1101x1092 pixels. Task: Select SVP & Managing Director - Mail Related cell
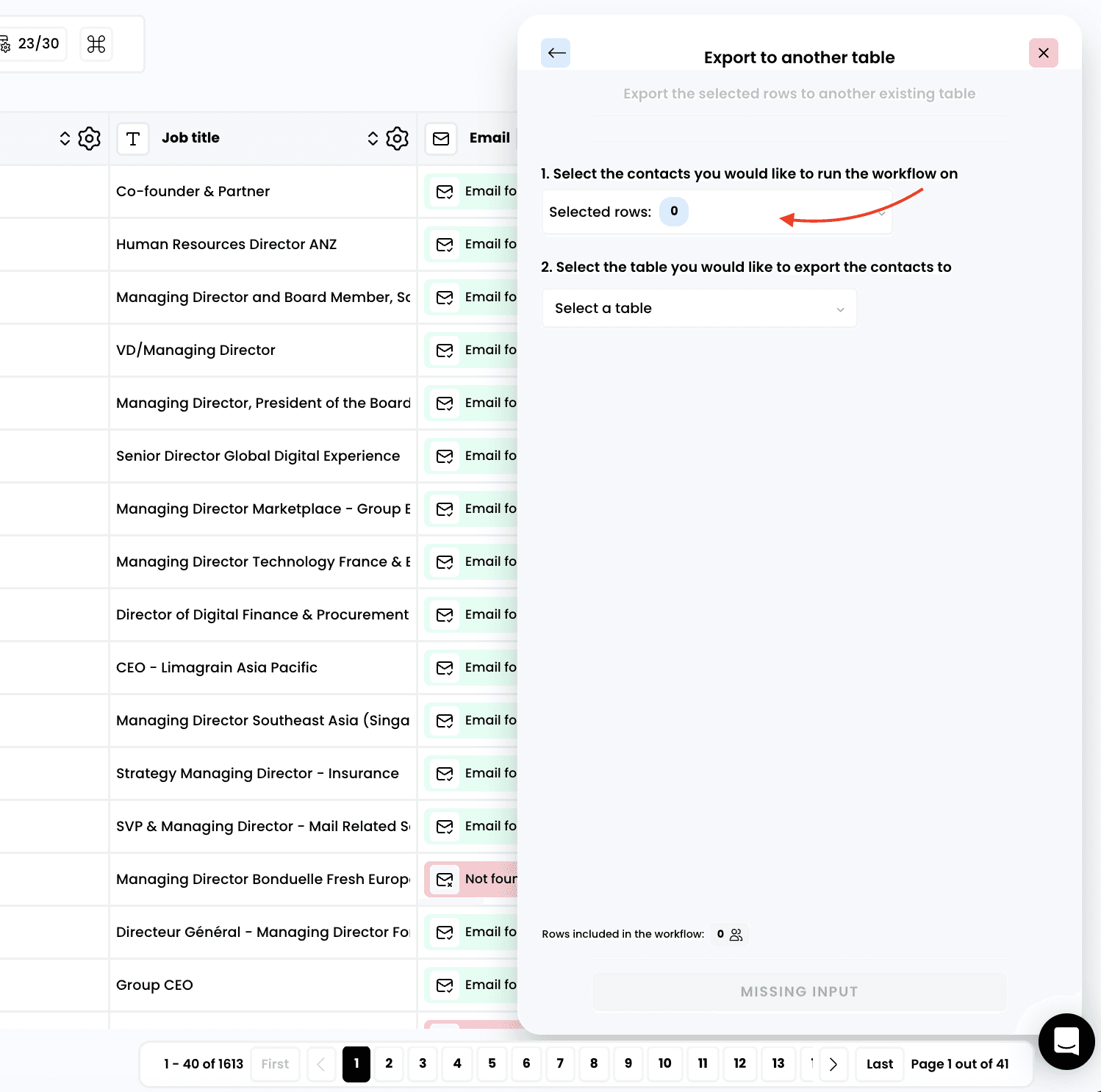click(x=263, y=826)
